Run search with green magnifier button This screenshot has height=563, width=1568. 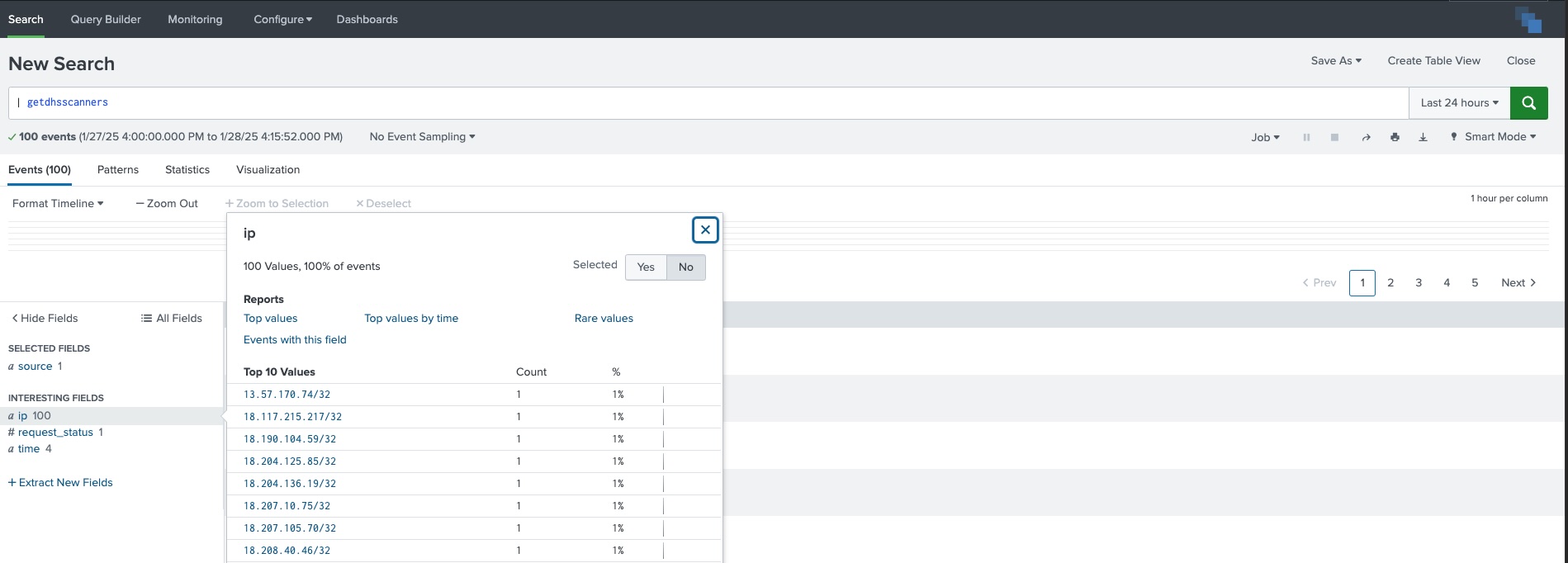pos(1528,103)
